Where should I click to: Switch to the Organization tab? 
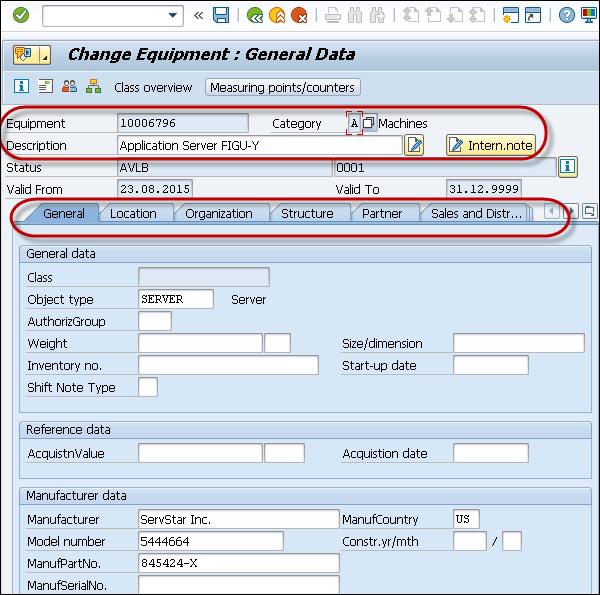(x=219, y=214)
